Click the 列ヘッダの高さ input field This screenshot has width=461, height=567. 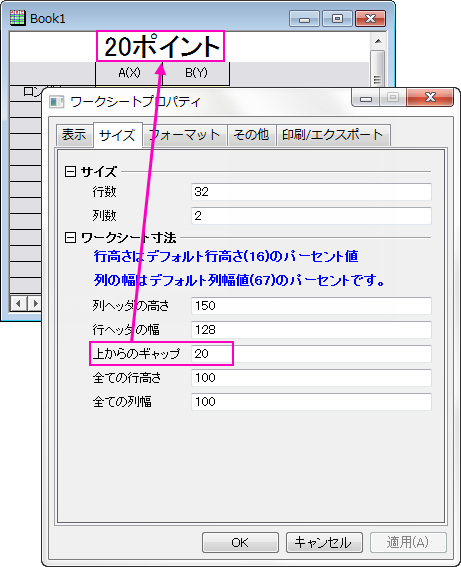311,306
